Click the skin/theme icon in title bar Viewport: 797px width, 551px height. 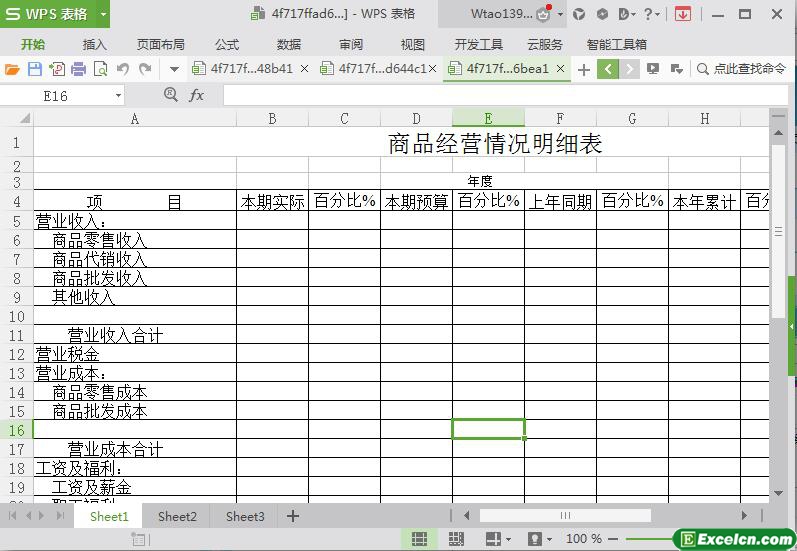[579, 14]
